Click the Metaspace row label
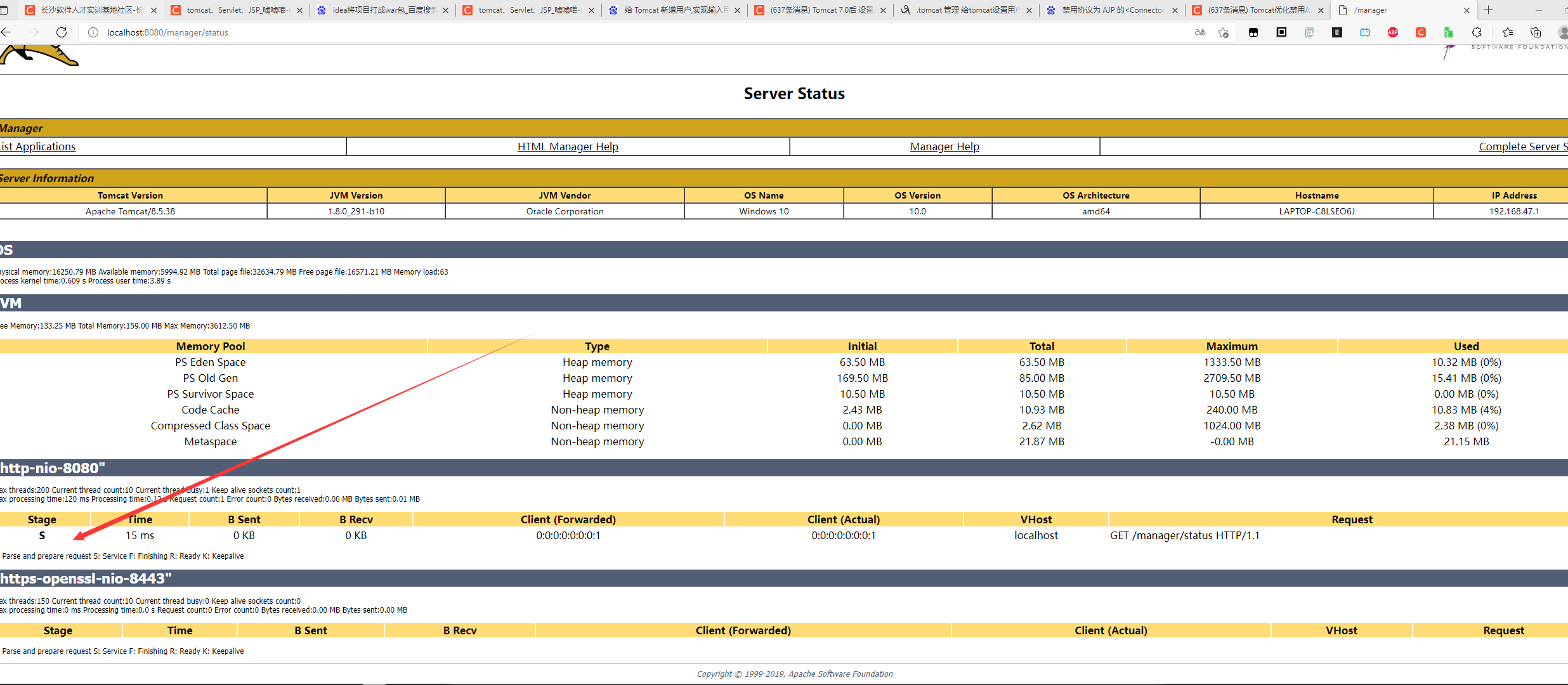The image size is (1568, 685). [x=211, y=441]
